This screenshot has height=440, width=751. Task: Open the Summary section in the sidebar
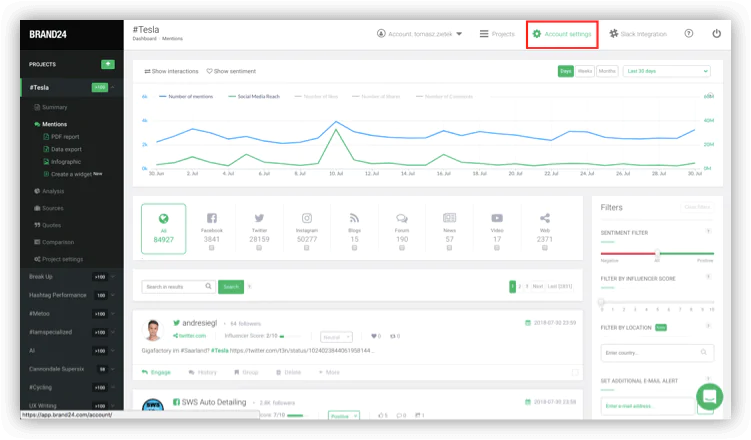[51, 107]
